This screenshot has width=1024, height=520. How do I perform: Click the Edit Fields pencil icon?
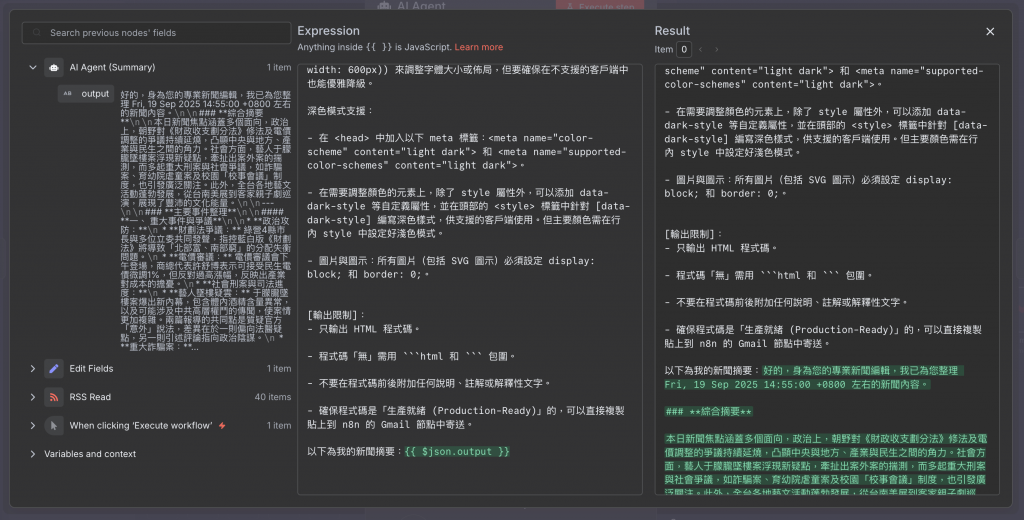[54, 368]
